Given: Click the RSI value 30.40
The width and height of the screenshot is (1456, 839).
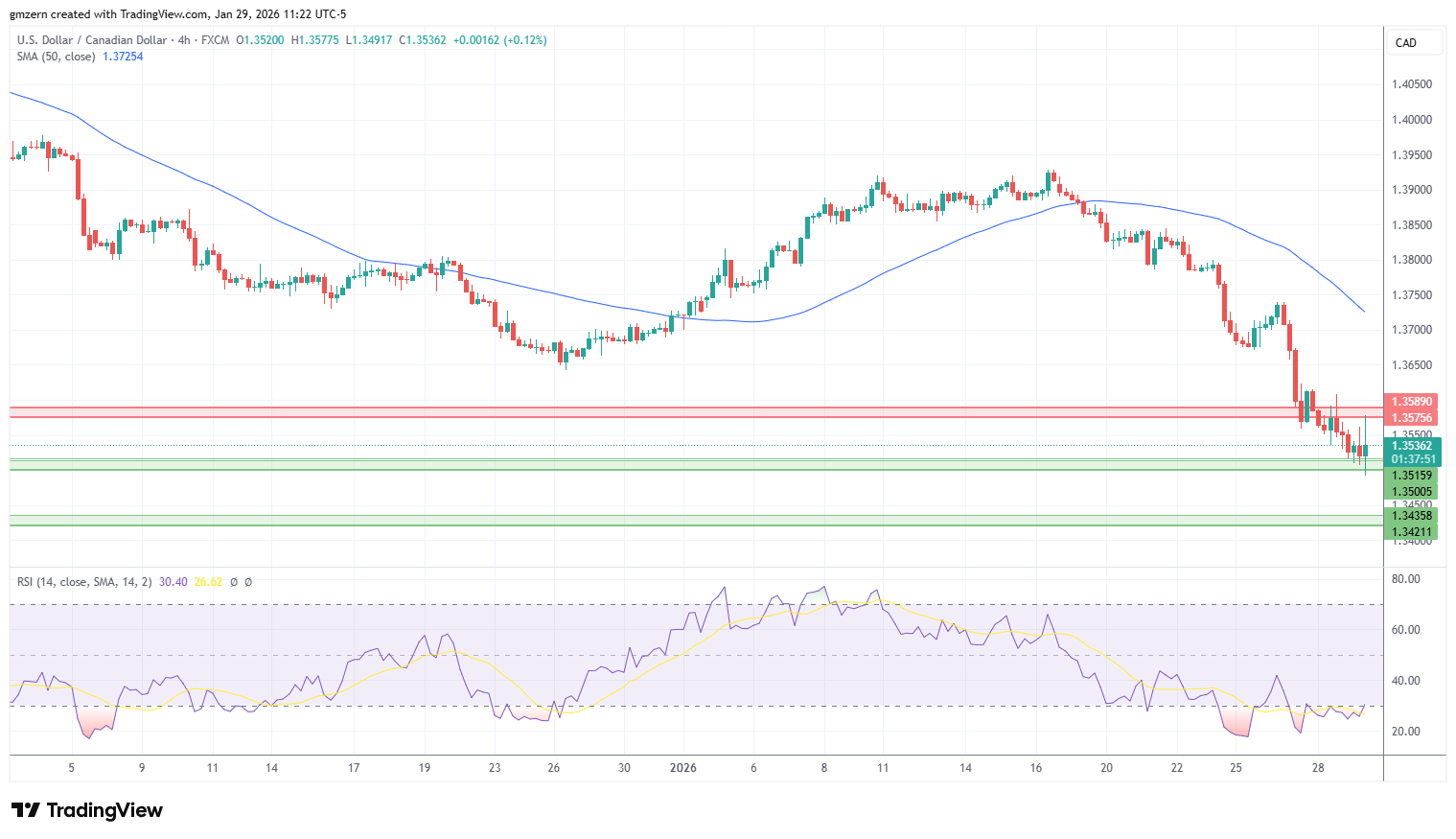Looking at the screenshot, I should [x=173, y=582].
